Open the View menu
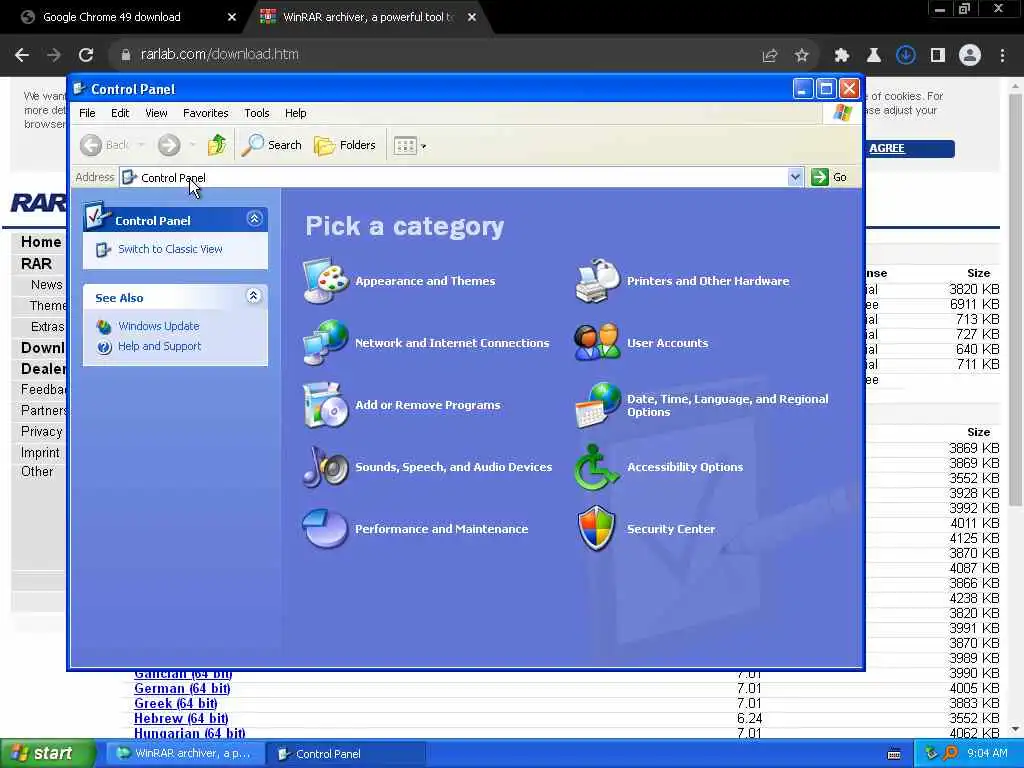Image resolution: width=1024 pixels, height=768 pixels. [x=156, y=113]
